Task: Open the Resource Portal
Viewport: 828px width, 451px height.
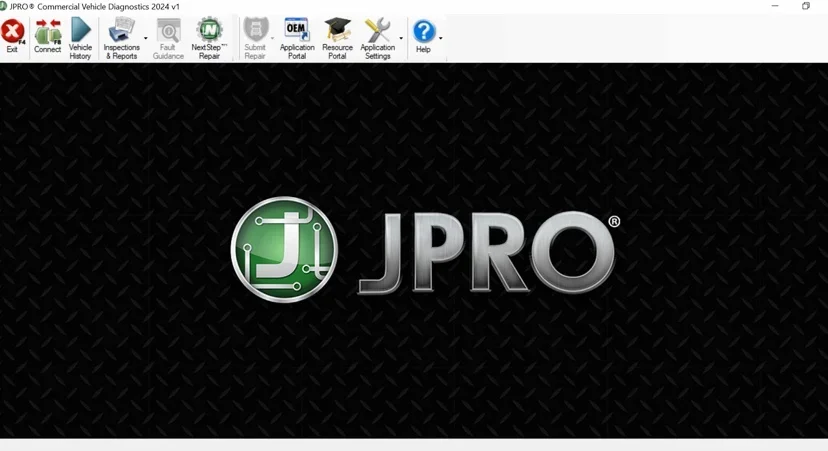Action: 337,37
